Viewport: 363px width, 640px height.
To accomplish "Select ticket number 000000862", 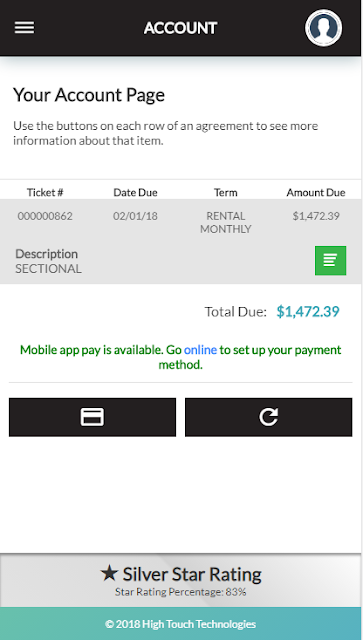I will (45, 216).
